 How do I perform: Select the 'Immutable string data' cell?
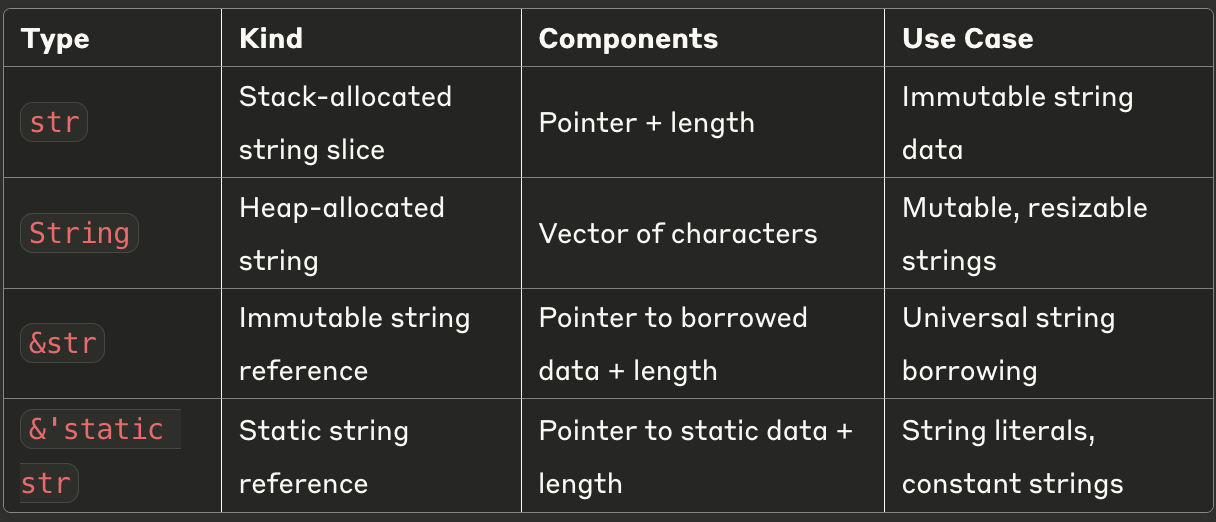1048,123
